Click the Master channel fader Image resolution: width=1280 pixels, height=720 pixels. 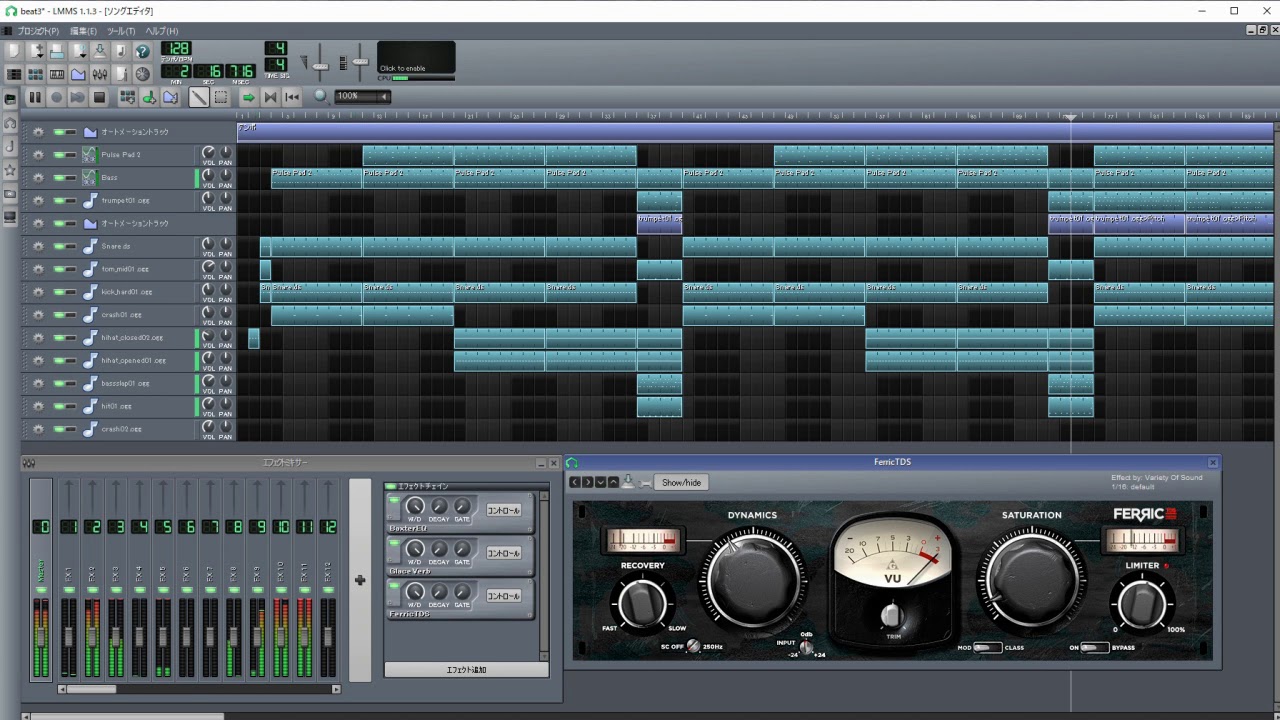[41, 635]
